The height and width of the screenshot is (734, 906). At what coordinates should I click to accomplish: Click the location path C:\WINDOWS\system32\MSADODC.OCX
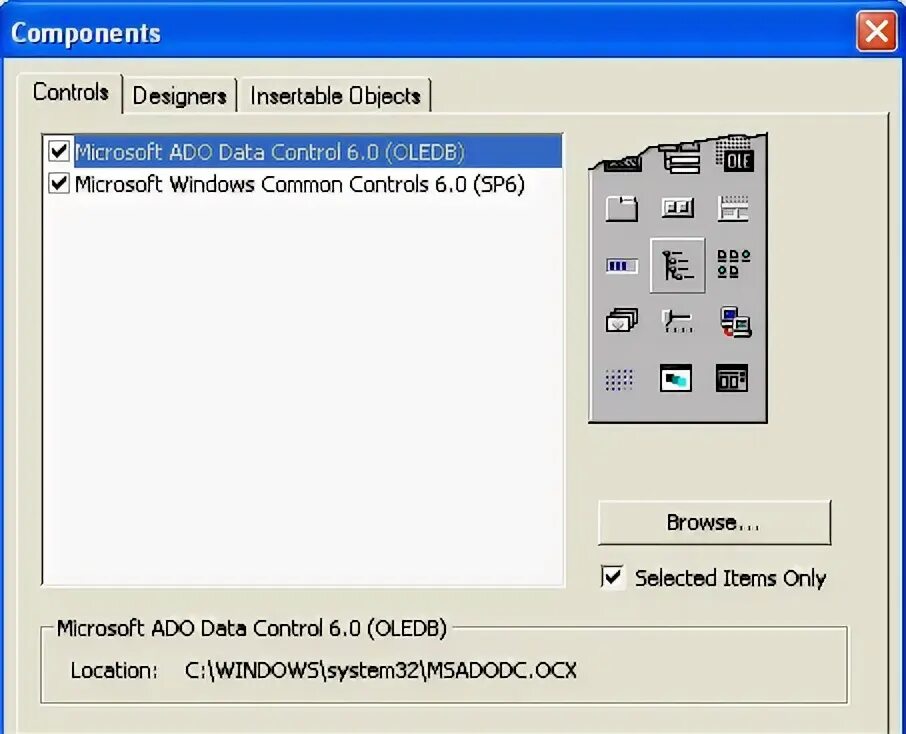[x=381, y=670]
